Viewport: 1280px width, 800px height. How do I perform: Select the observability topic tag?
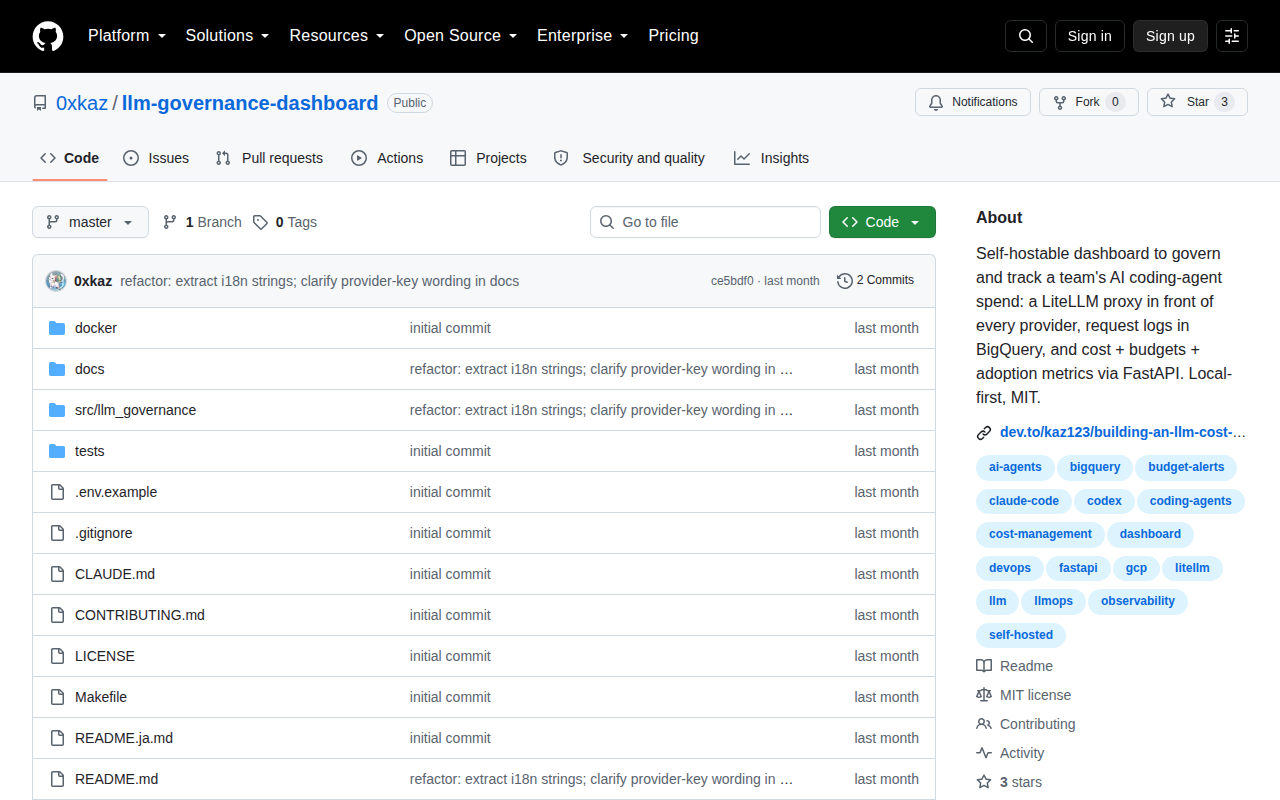point(1138,601)
